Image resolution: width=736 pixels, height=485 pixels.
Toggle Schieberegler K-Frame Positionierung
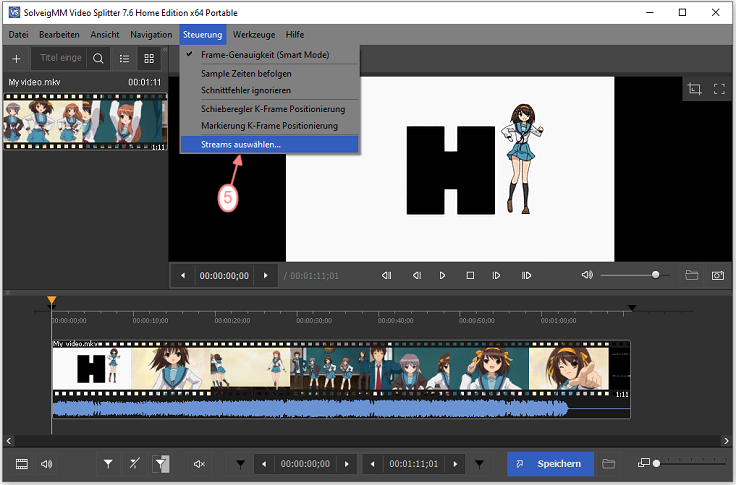pos(269,109)
